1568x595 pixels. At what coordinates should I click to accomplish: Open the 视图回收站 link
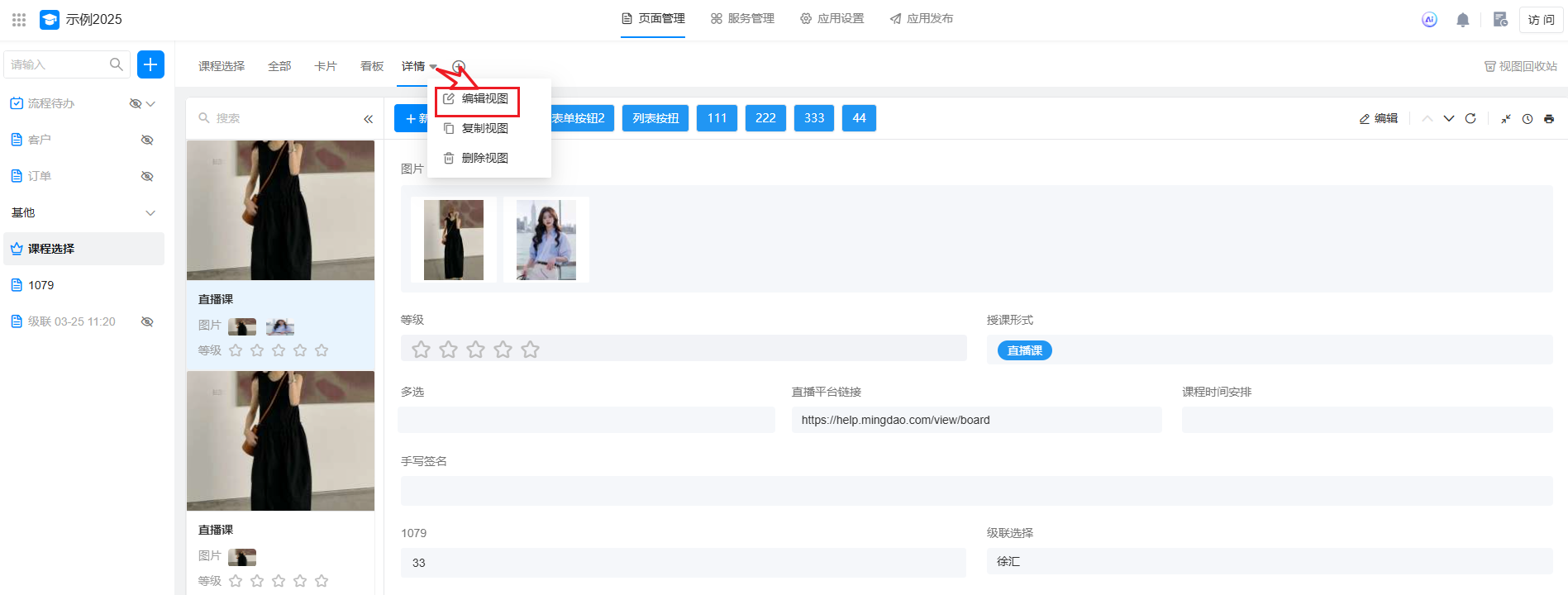[1520, 66]
